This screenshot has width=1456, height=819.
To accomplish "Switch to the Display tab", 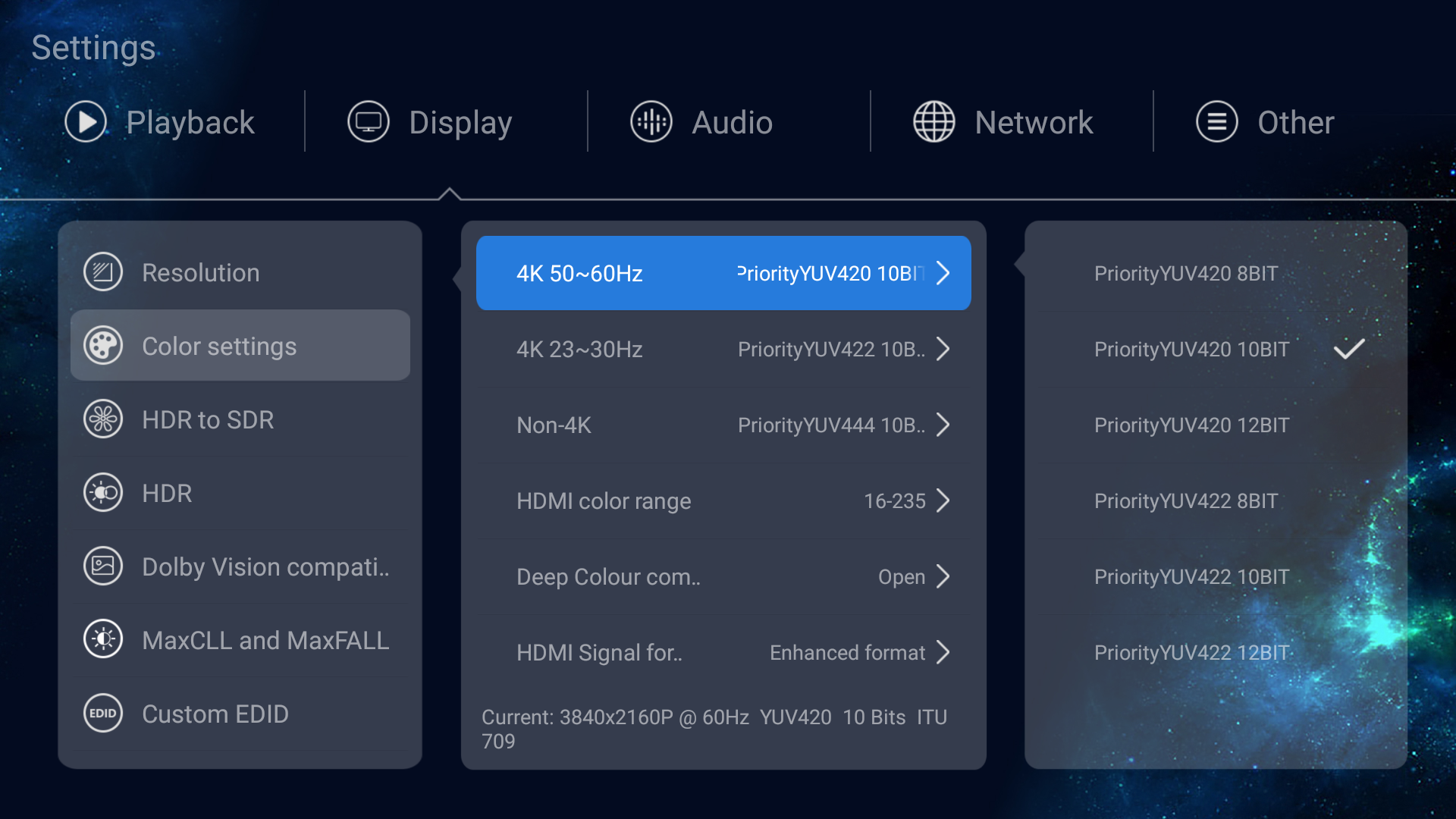I will pos(430,122).
